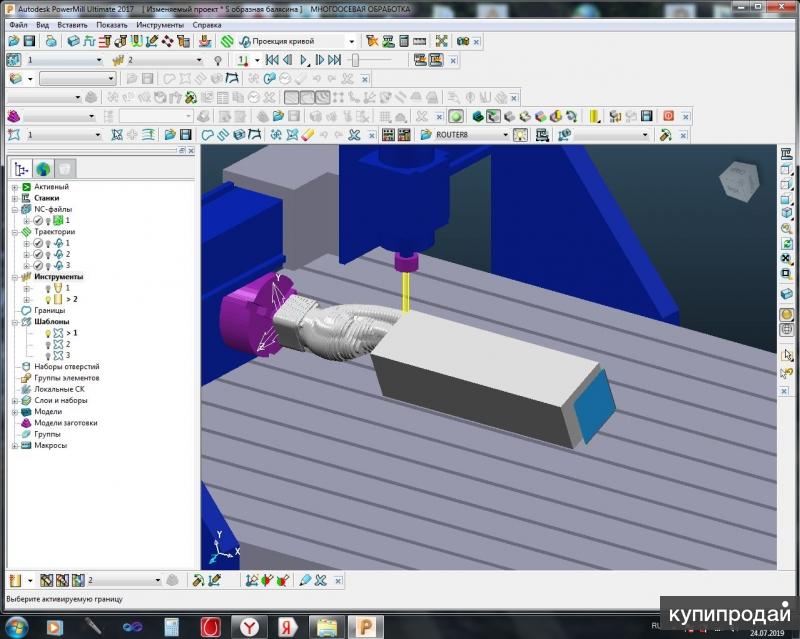Open Yandex browser from the taskbar
The height and width of the screenshot is (639, 800).
[249, 627]
